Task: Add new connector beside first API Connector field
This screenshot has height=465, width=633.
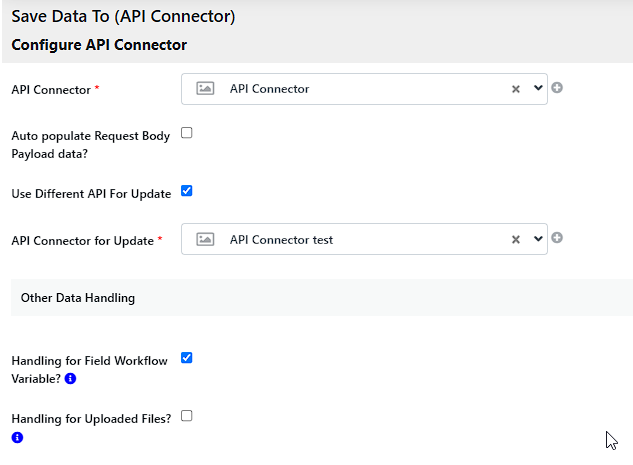Action: tap(557, 88)
